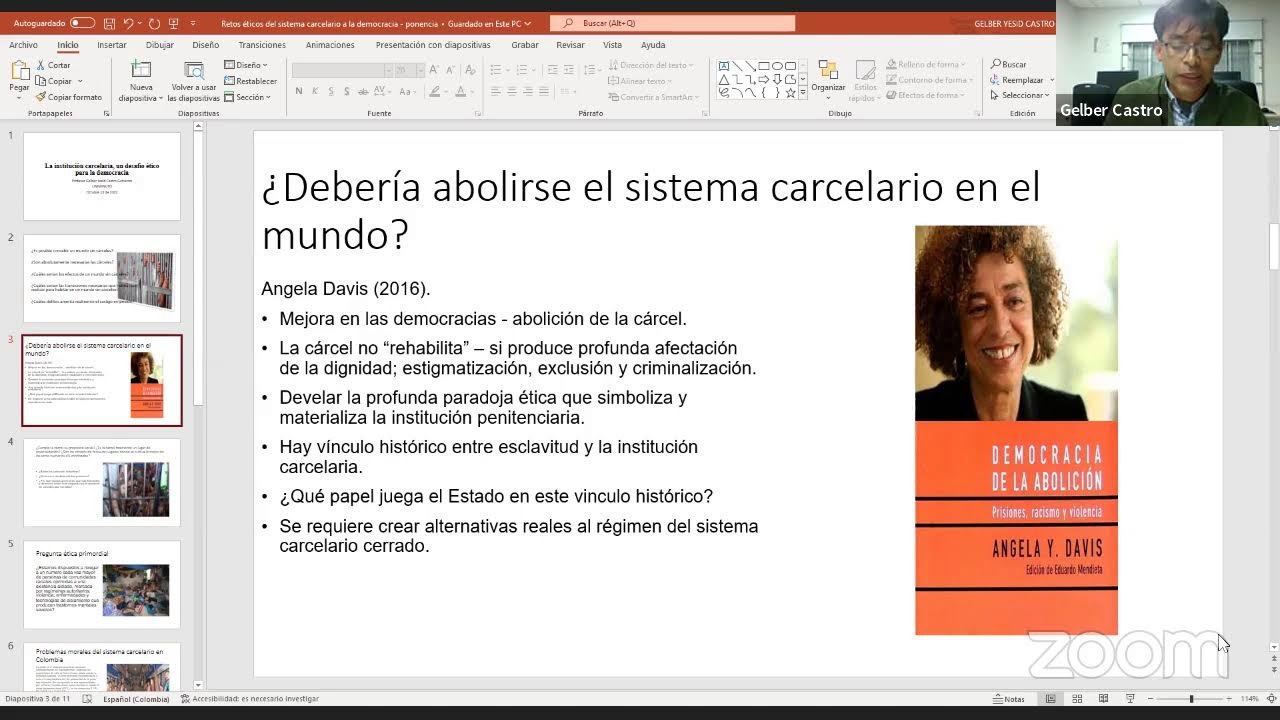Select the text box shape in gallery
Viewport: 1280px width, 720px height.
point(724,66)
